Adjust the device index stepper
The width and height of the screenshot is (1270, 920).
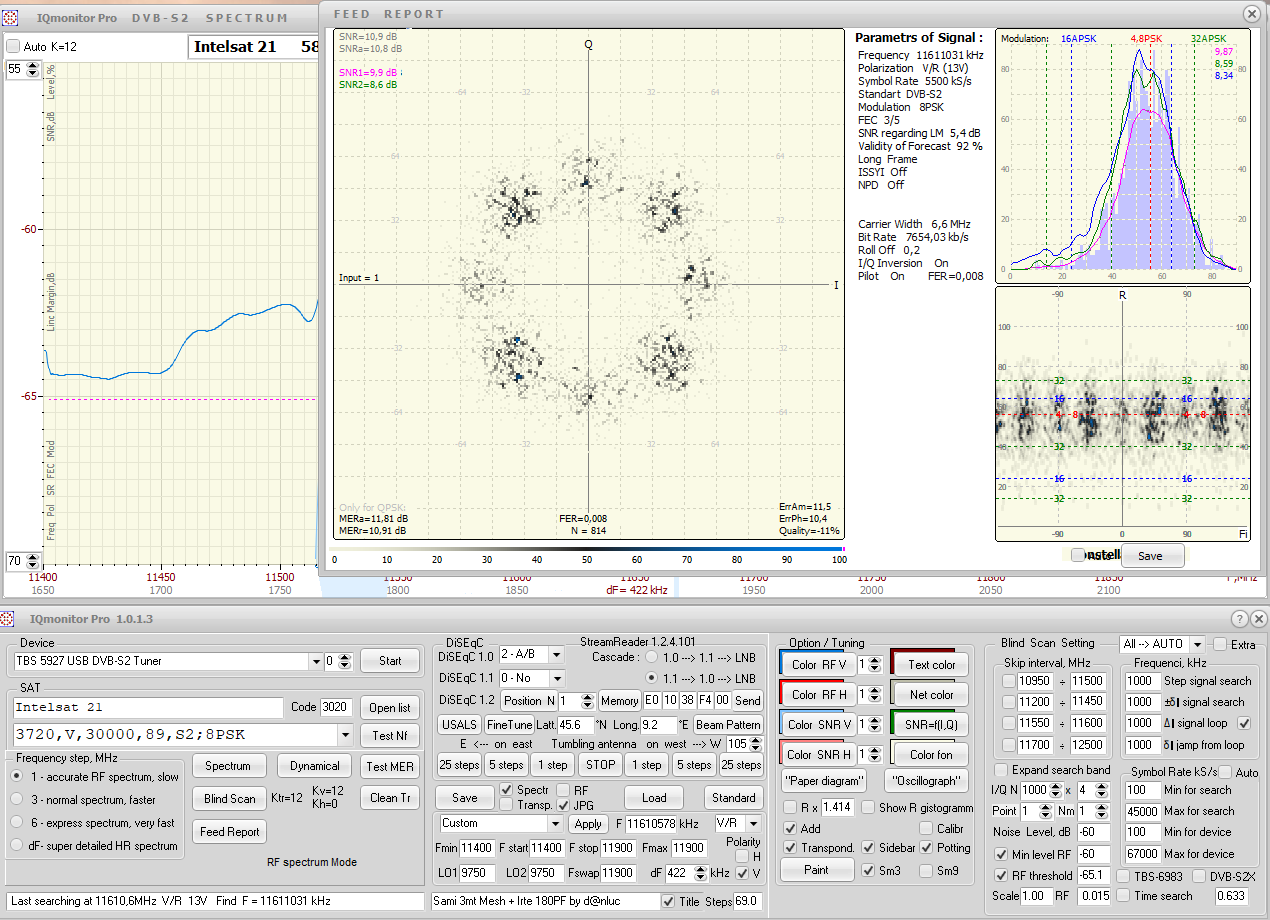coord(345,661)
